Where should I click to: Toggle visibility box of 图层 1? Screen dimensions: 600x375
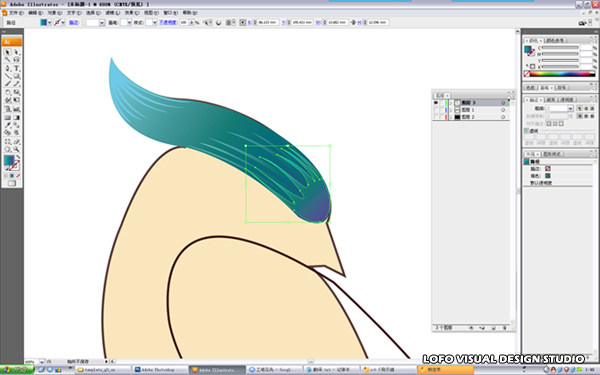(x=436, y=110)
